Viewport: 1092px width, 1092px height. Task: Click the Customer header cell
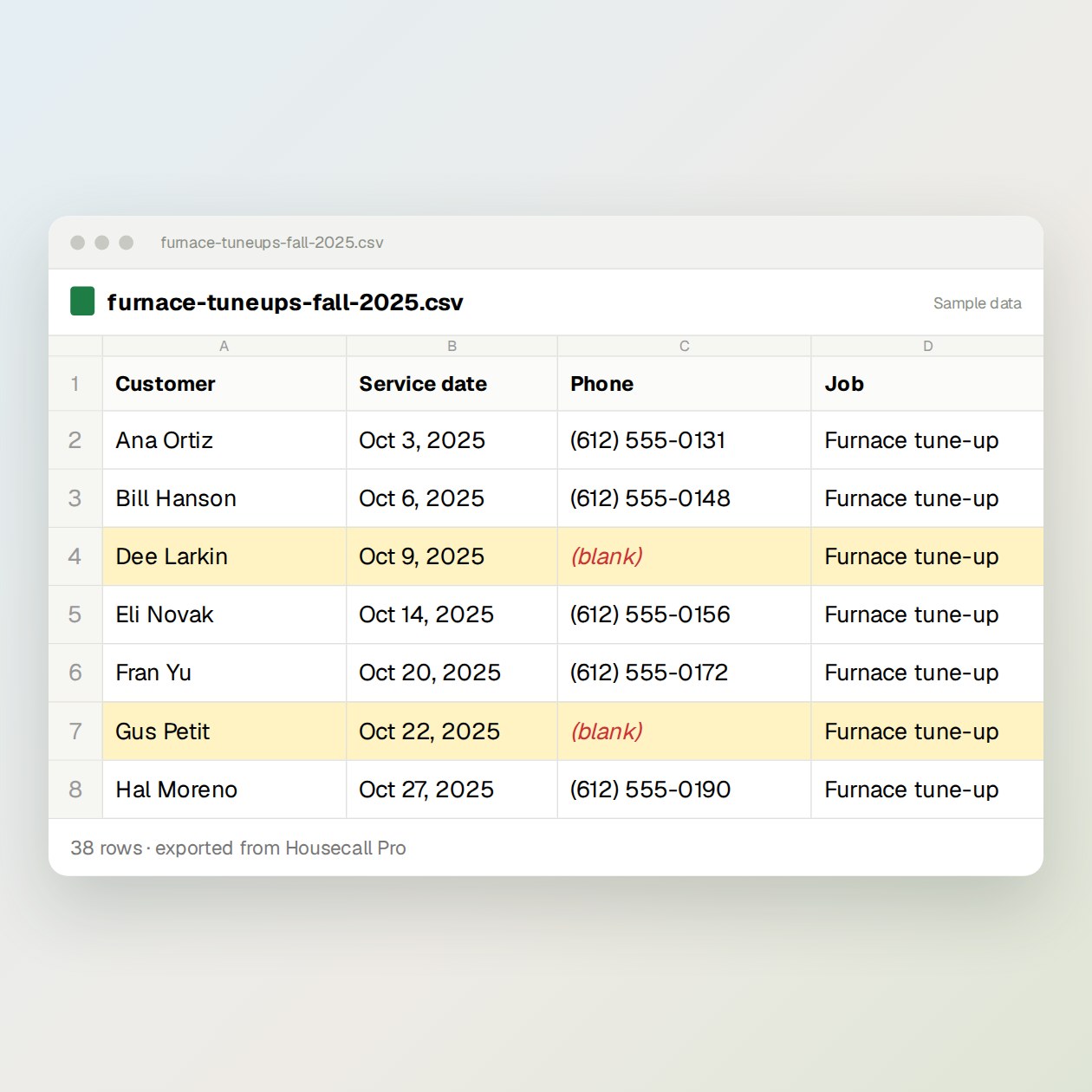(x=224, y=384)
